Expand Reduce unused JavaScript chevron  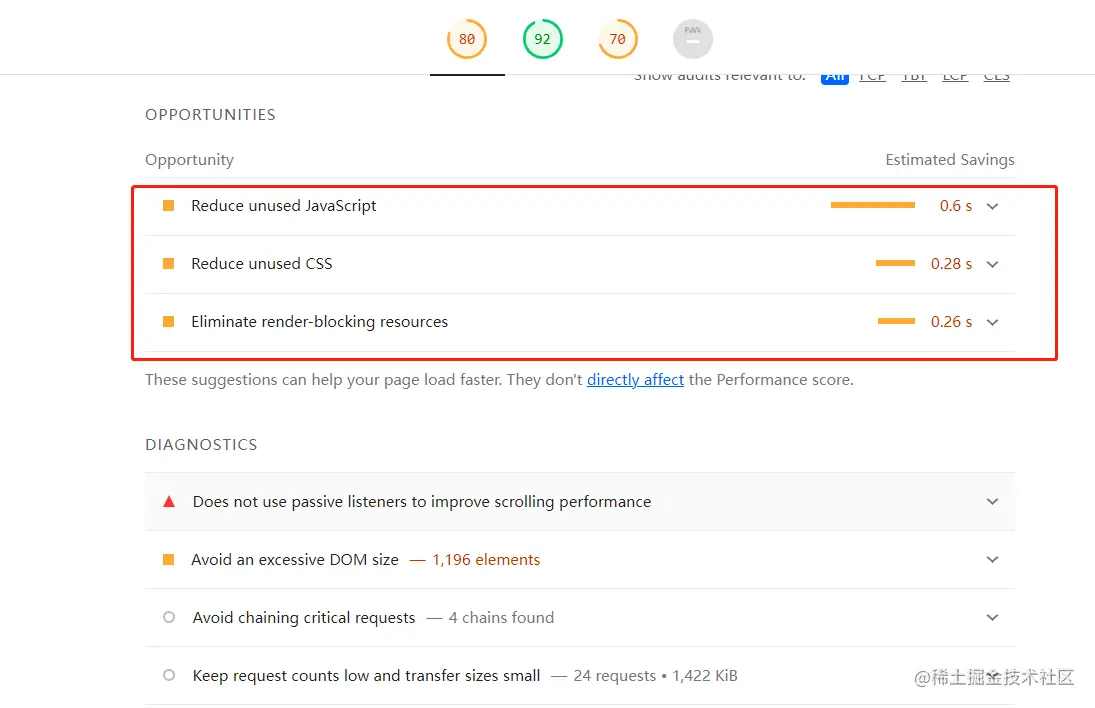click(x=992, y=206)
